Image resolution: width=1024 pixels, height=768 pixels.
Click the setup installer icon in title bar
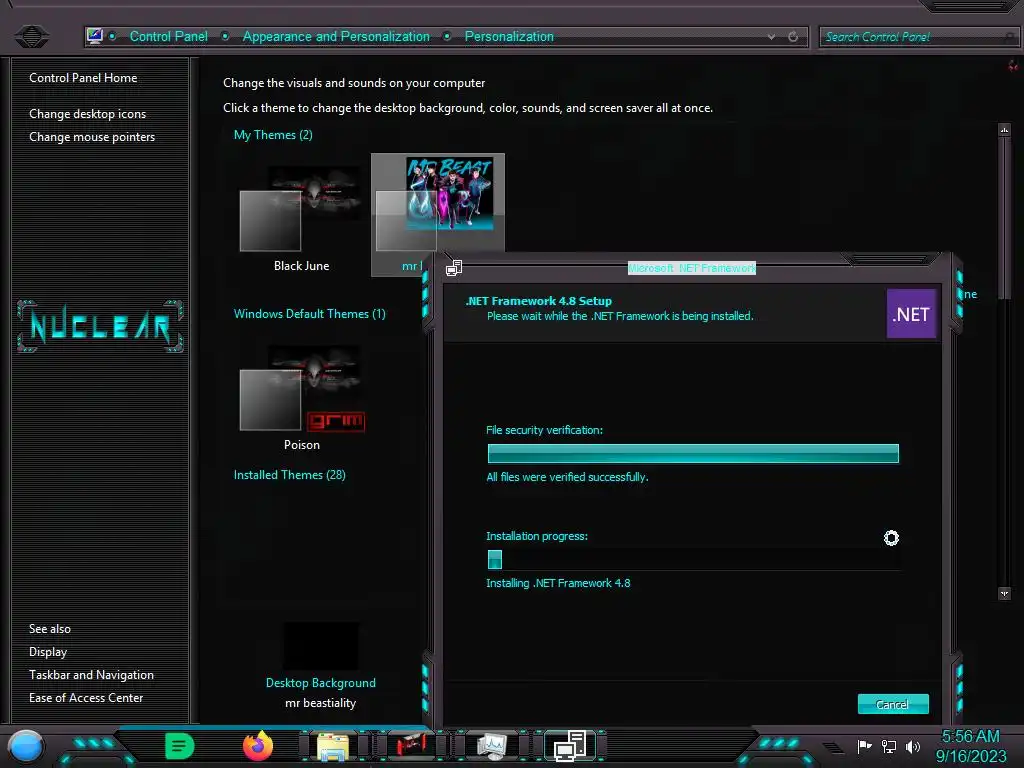[454, 268]
